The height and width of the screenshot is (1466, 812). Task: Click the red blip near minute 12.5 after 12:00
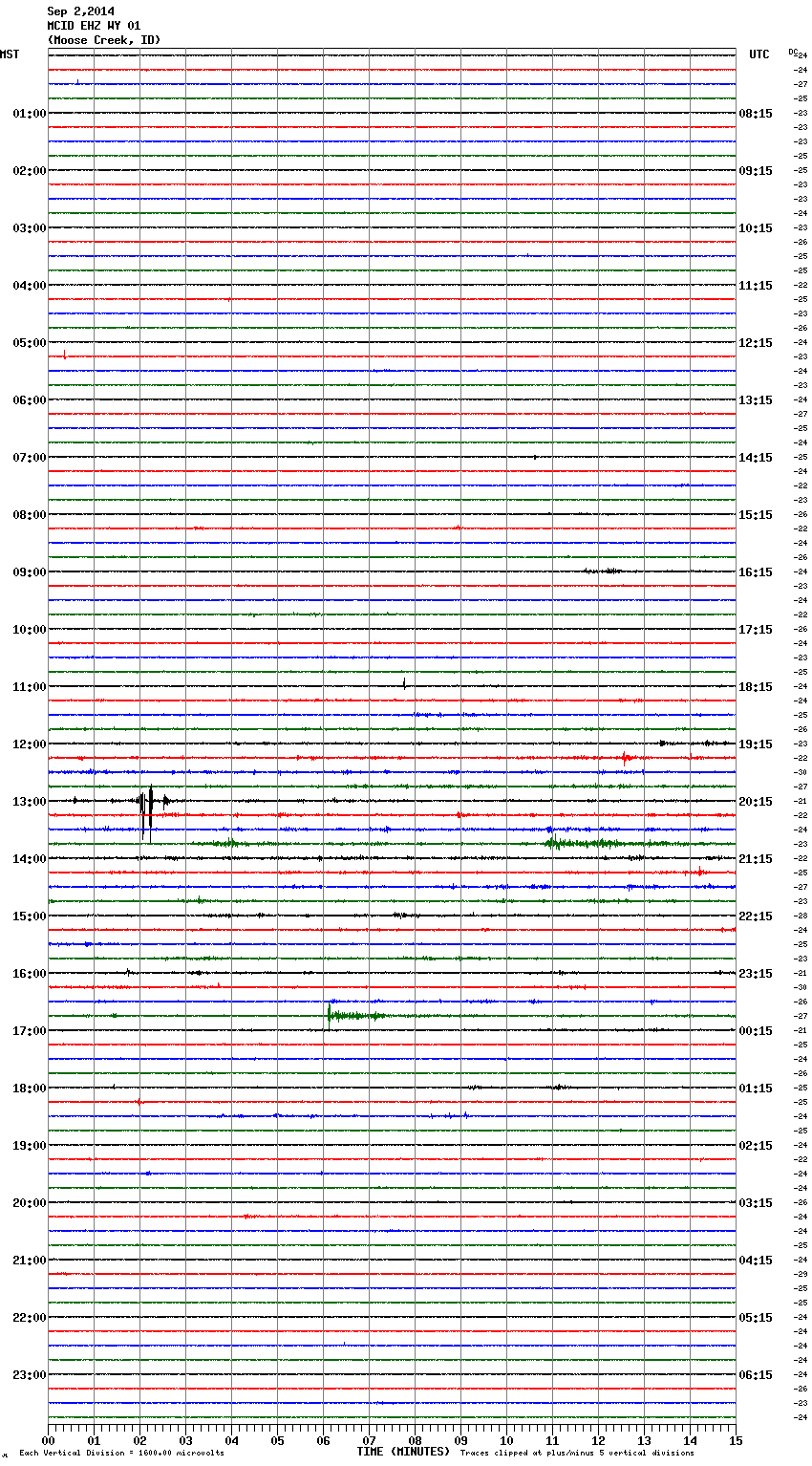[x=627, y=758]
